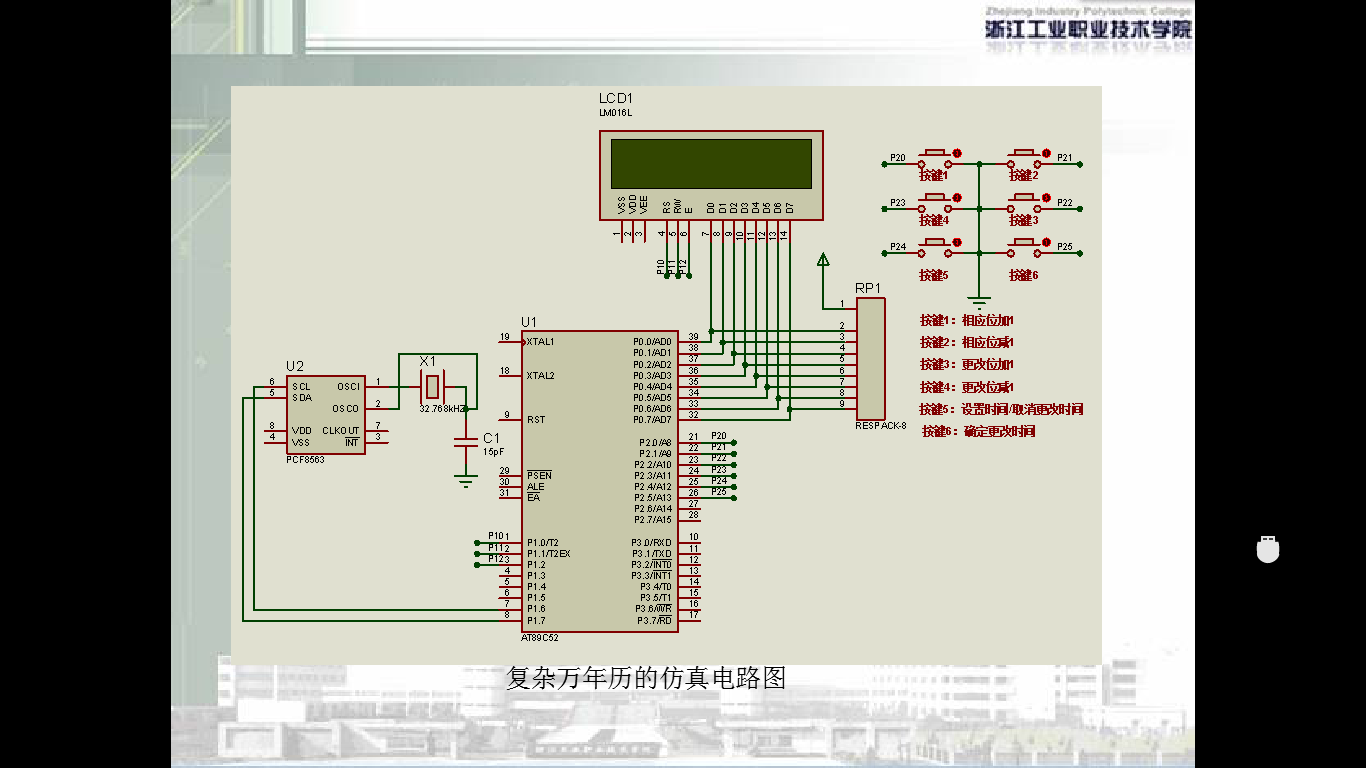Click the ground symbol under the pushbuttons
This screenshot has height=768, width=1366.
click(979, 301)
